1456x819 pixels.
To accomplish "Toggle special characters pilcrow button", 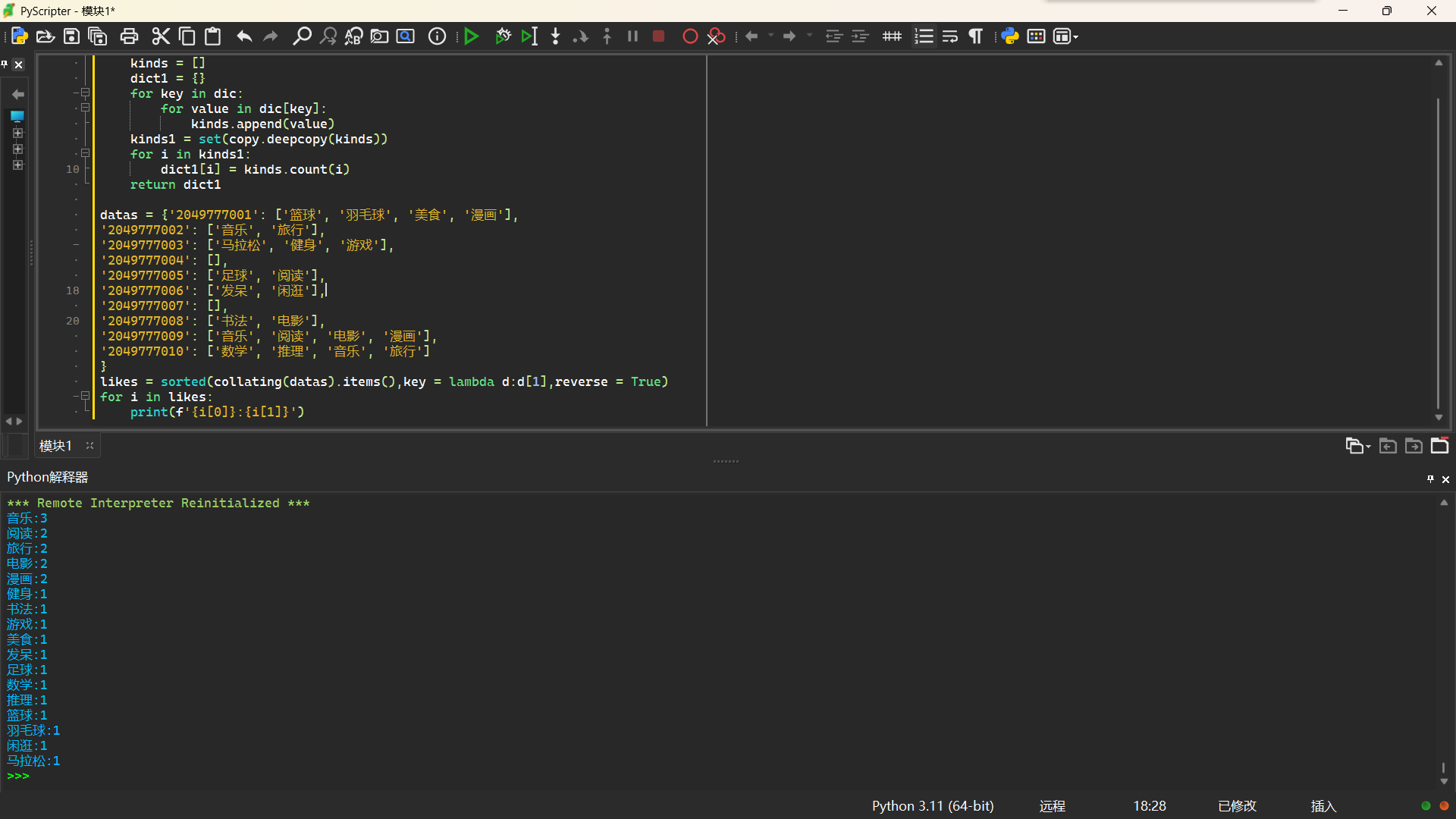I will pos(976,36).
